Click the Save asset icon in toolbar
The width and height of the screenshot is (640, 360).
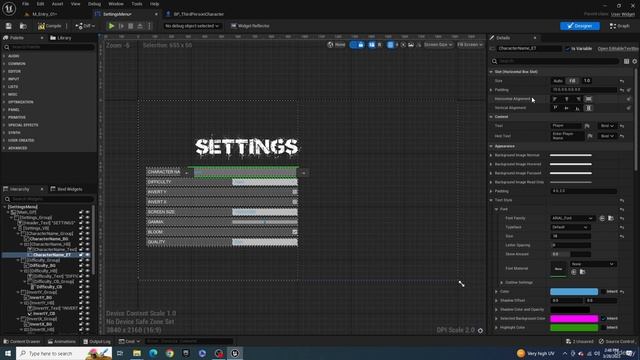(9, 26)
